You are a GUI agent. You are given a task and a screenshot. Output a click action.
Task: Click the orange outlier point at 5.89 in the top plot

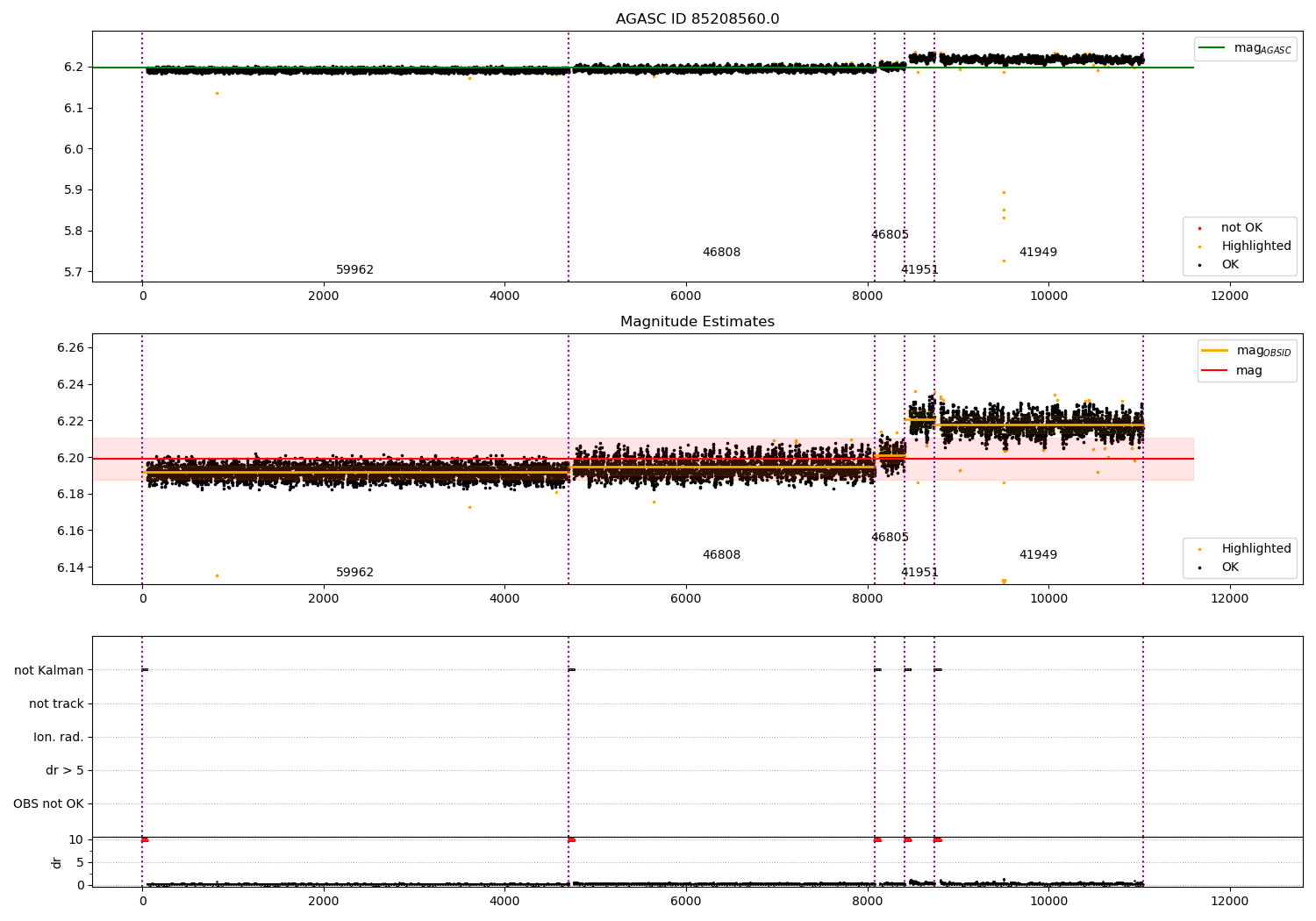[x=1004, y=193]
